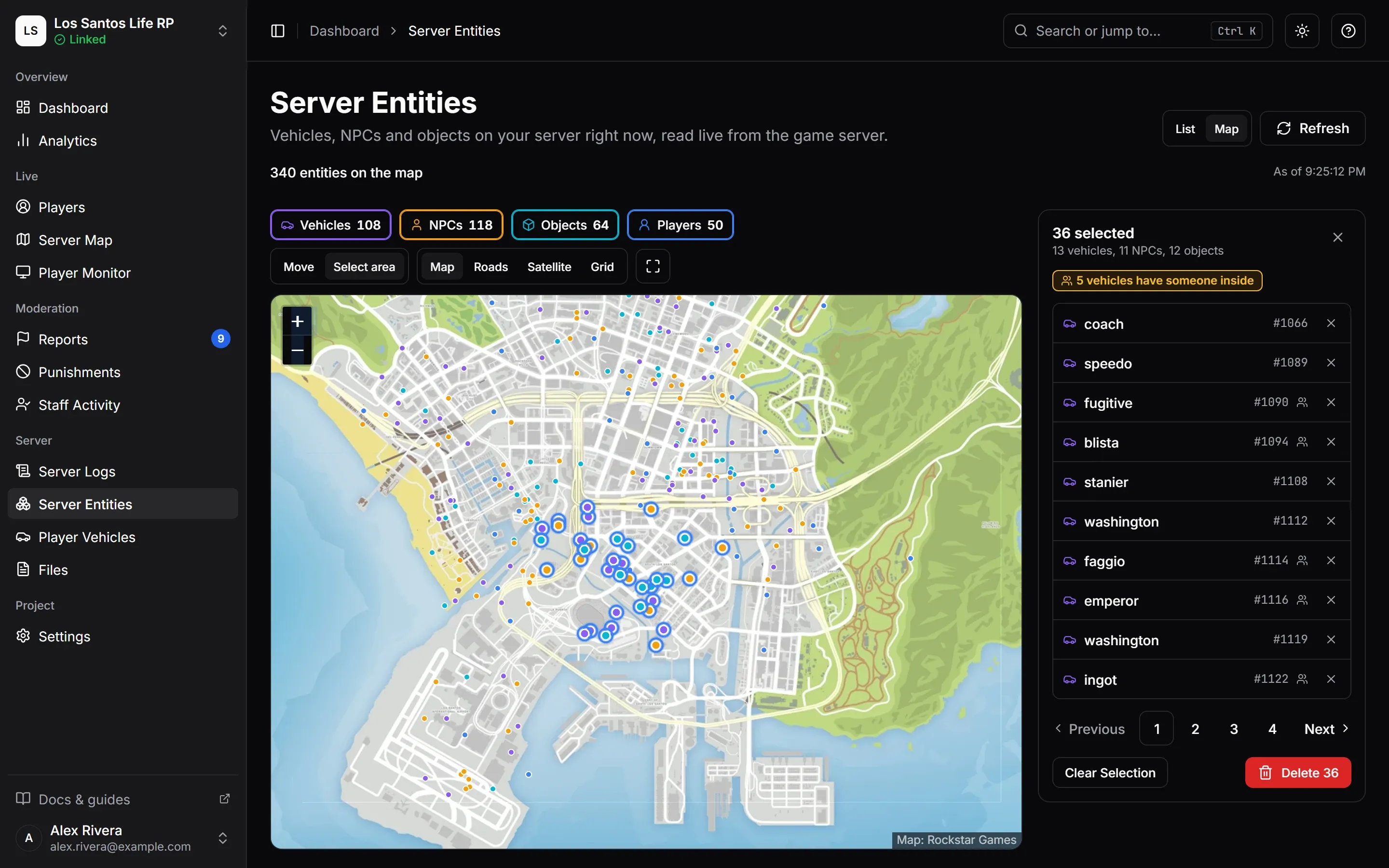The width and height of the screenshot is (1389, 868).
Task: Click Delete 36 button
Action: point(1298,773)
